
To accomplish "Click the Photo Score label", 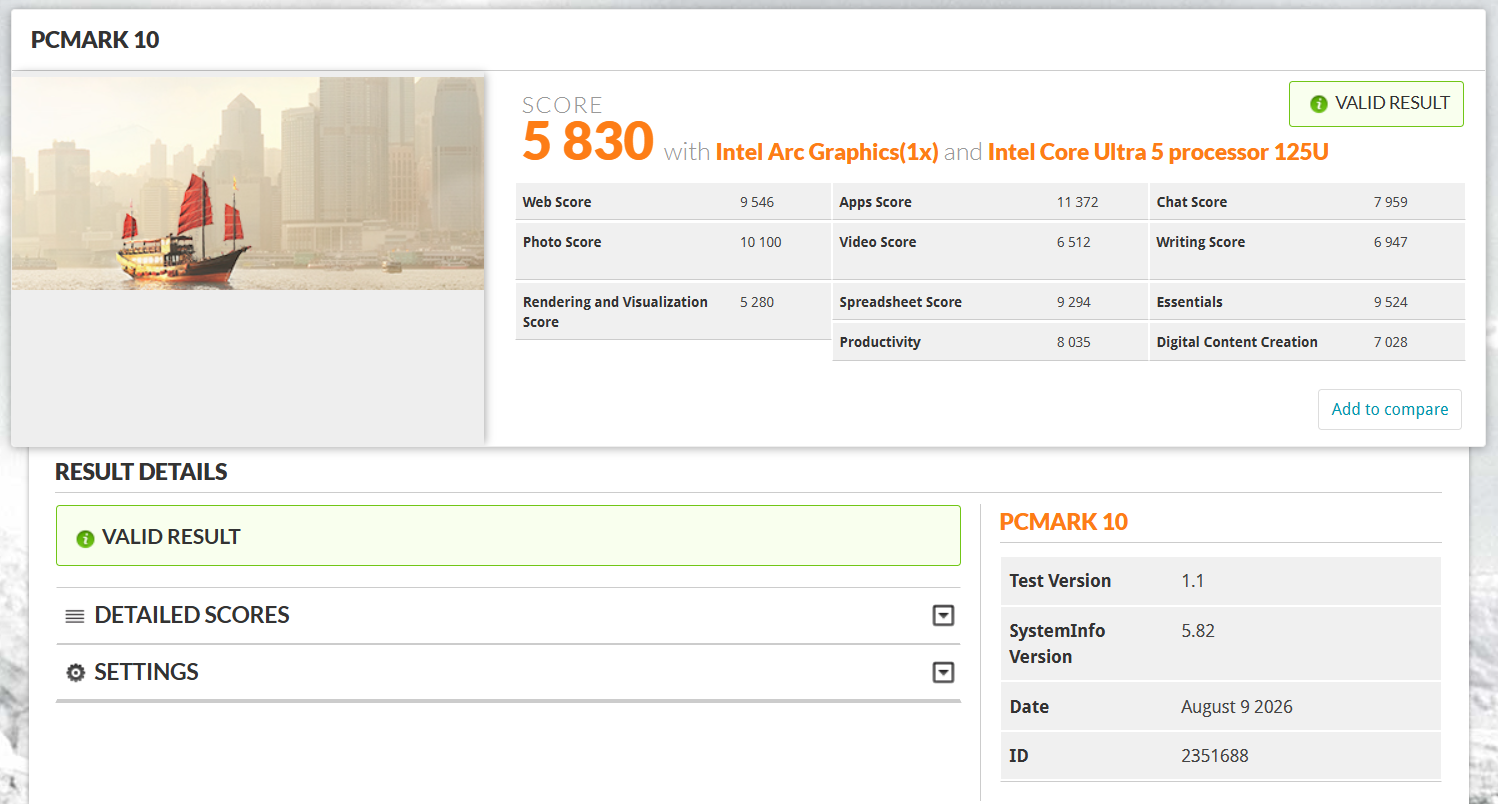I will (562, 242).
